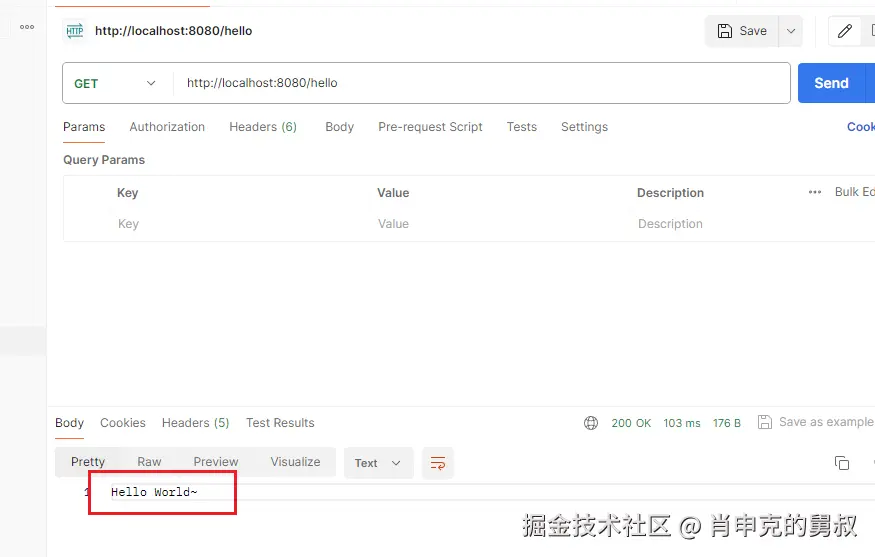Click the request URL input field
875x557 pixels.
(481, 83)
